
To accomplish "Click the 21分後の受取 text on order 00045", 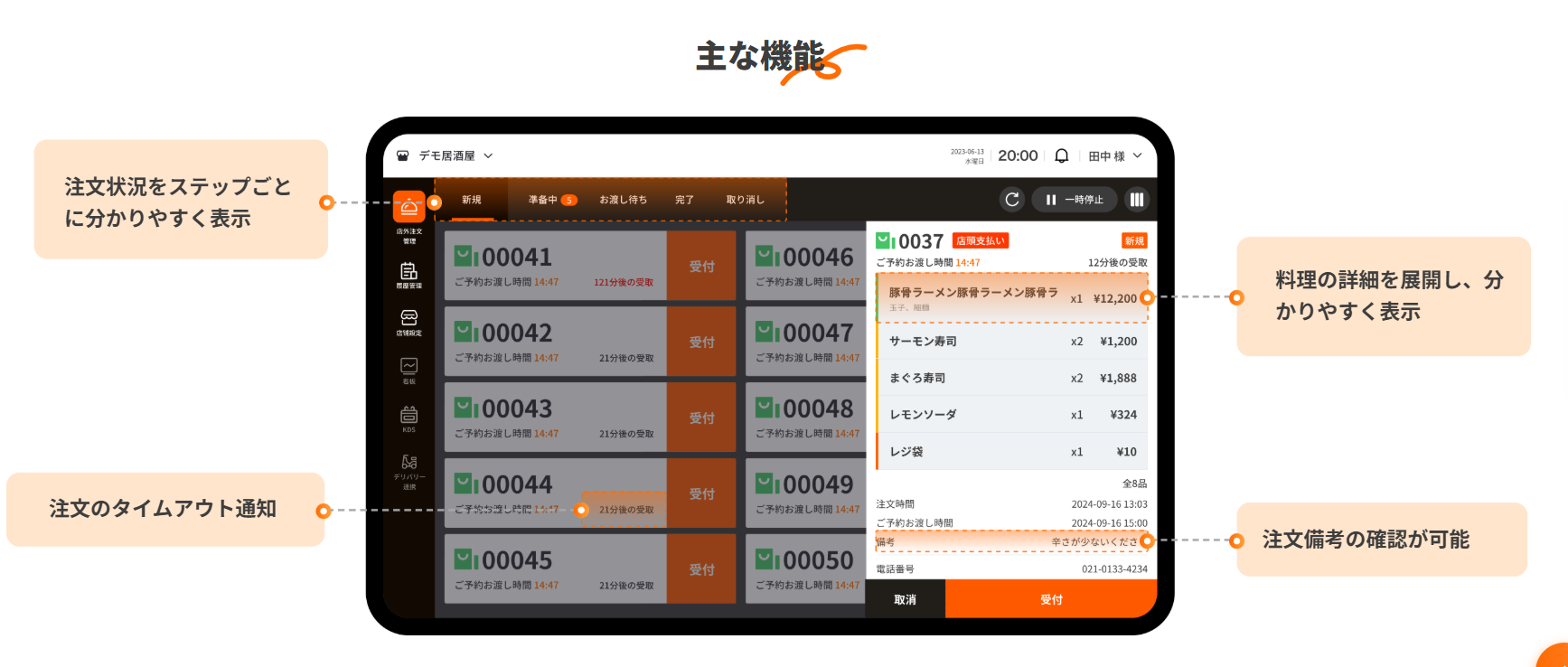I will 626,586.
